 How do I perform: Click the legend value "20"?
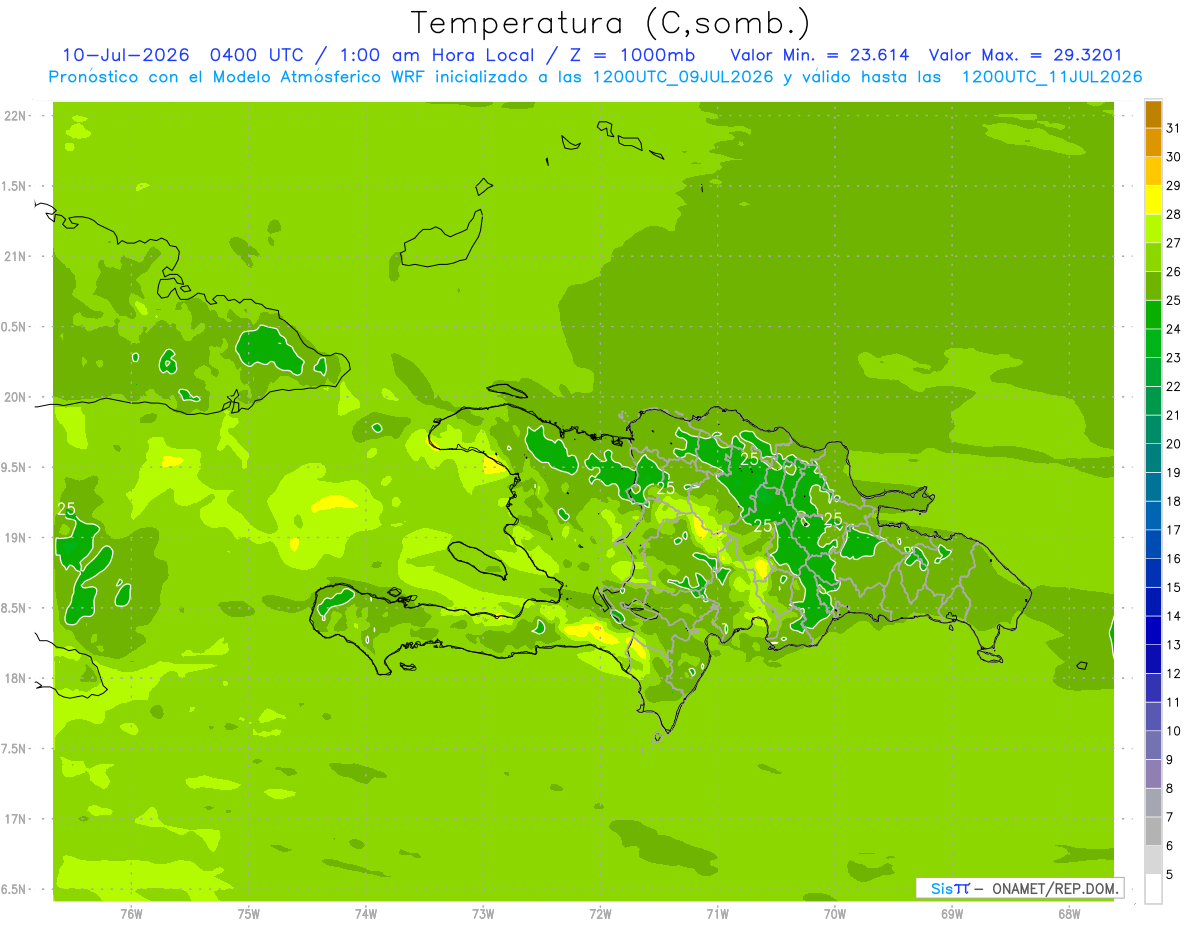coord(1174,444)
